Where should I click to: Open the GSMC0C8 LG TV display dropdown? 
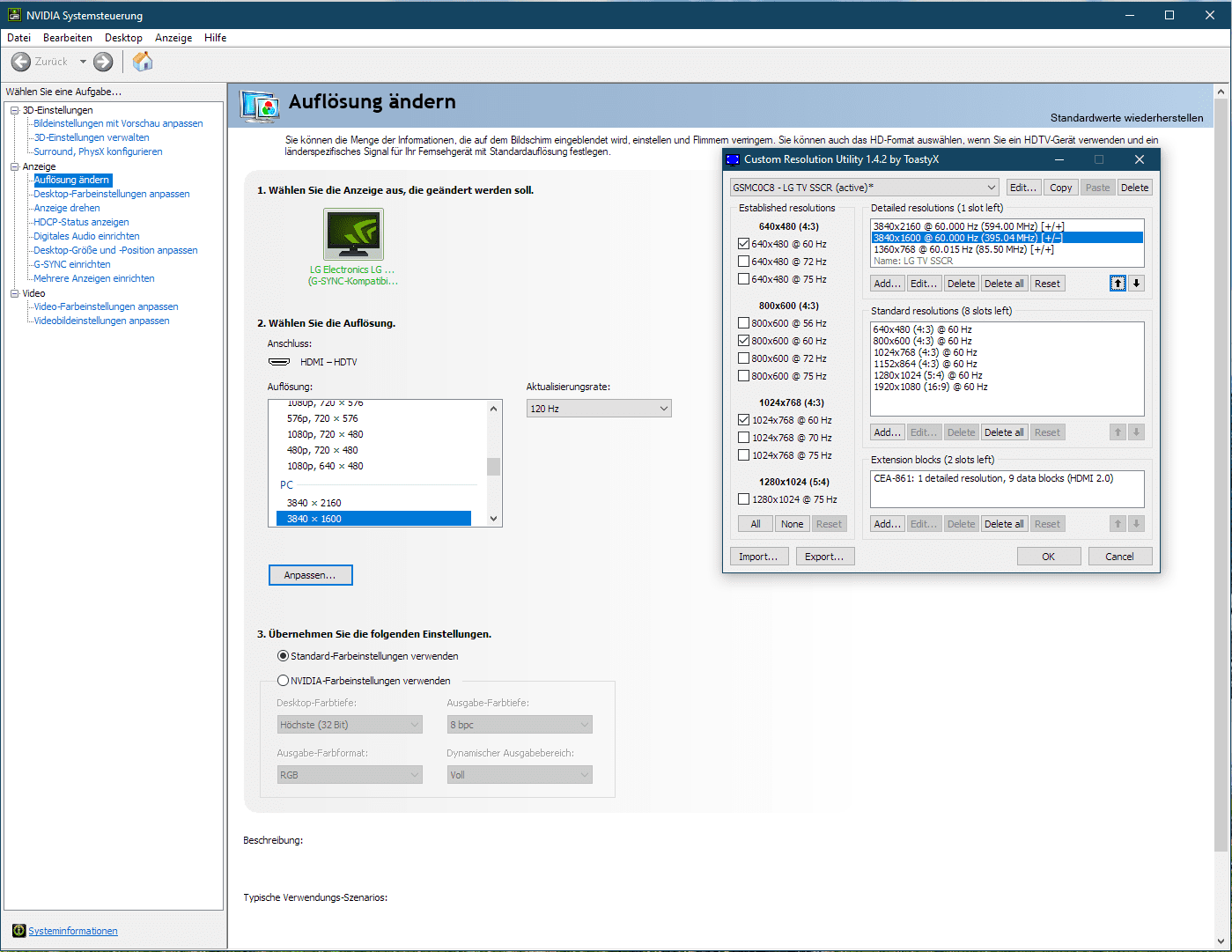[x=865, y=188]
